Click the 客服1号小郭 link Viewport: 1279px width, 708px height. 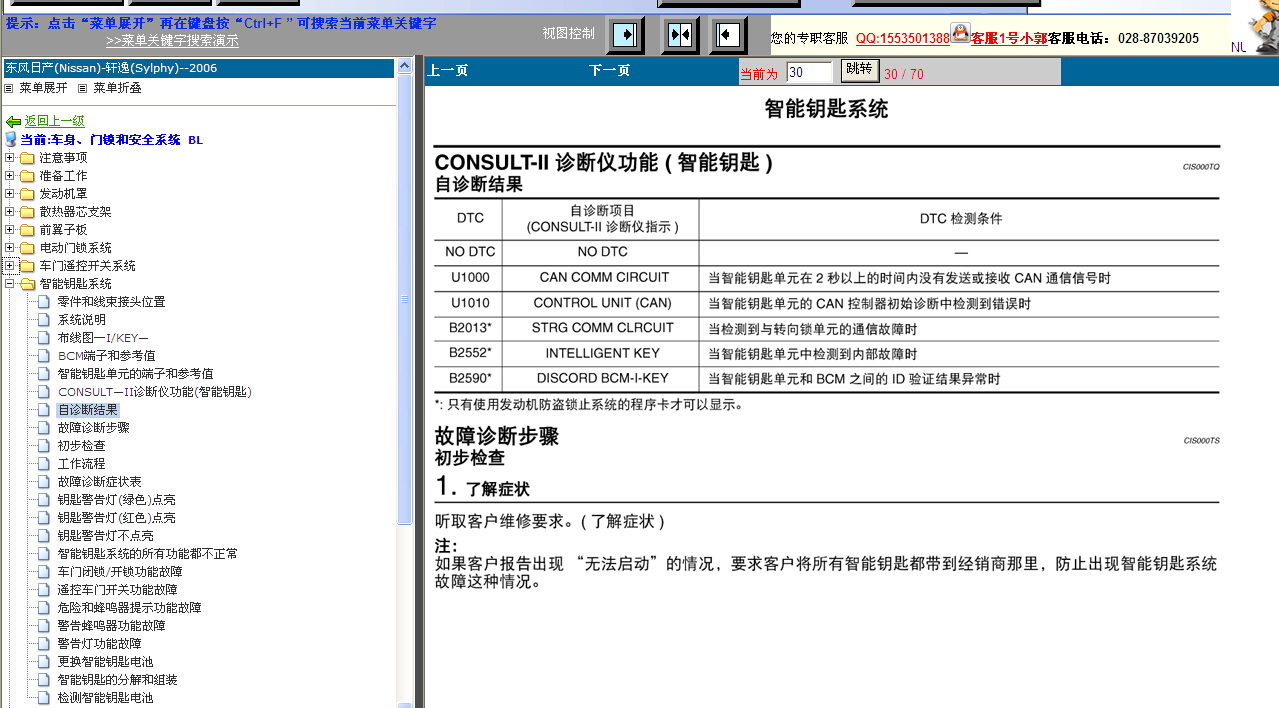coord(1009,38)
